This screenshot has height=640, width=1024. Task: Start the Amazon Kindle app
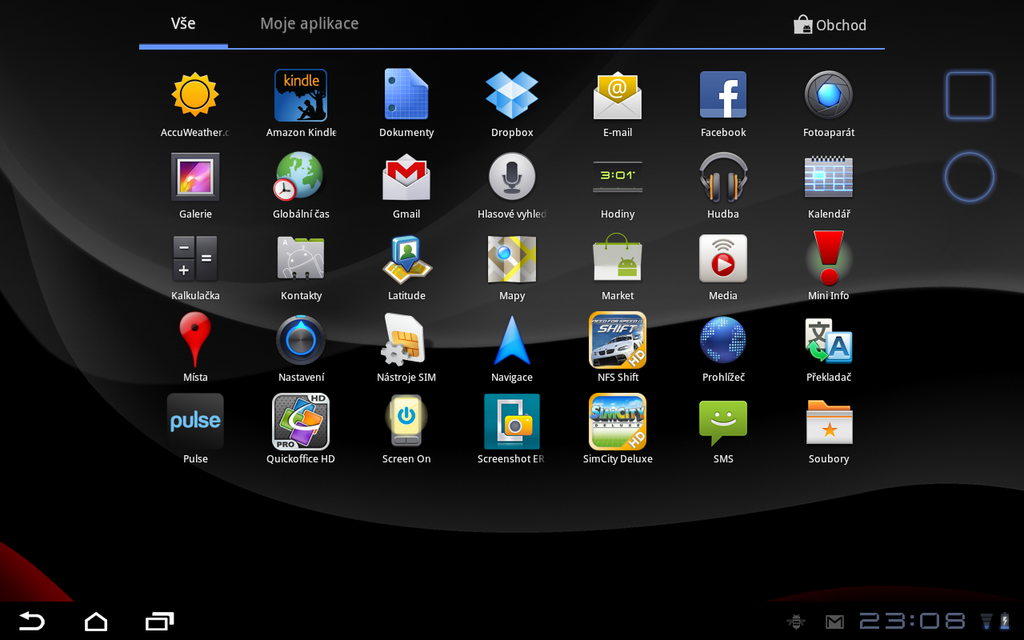click(x=300, y=94)
